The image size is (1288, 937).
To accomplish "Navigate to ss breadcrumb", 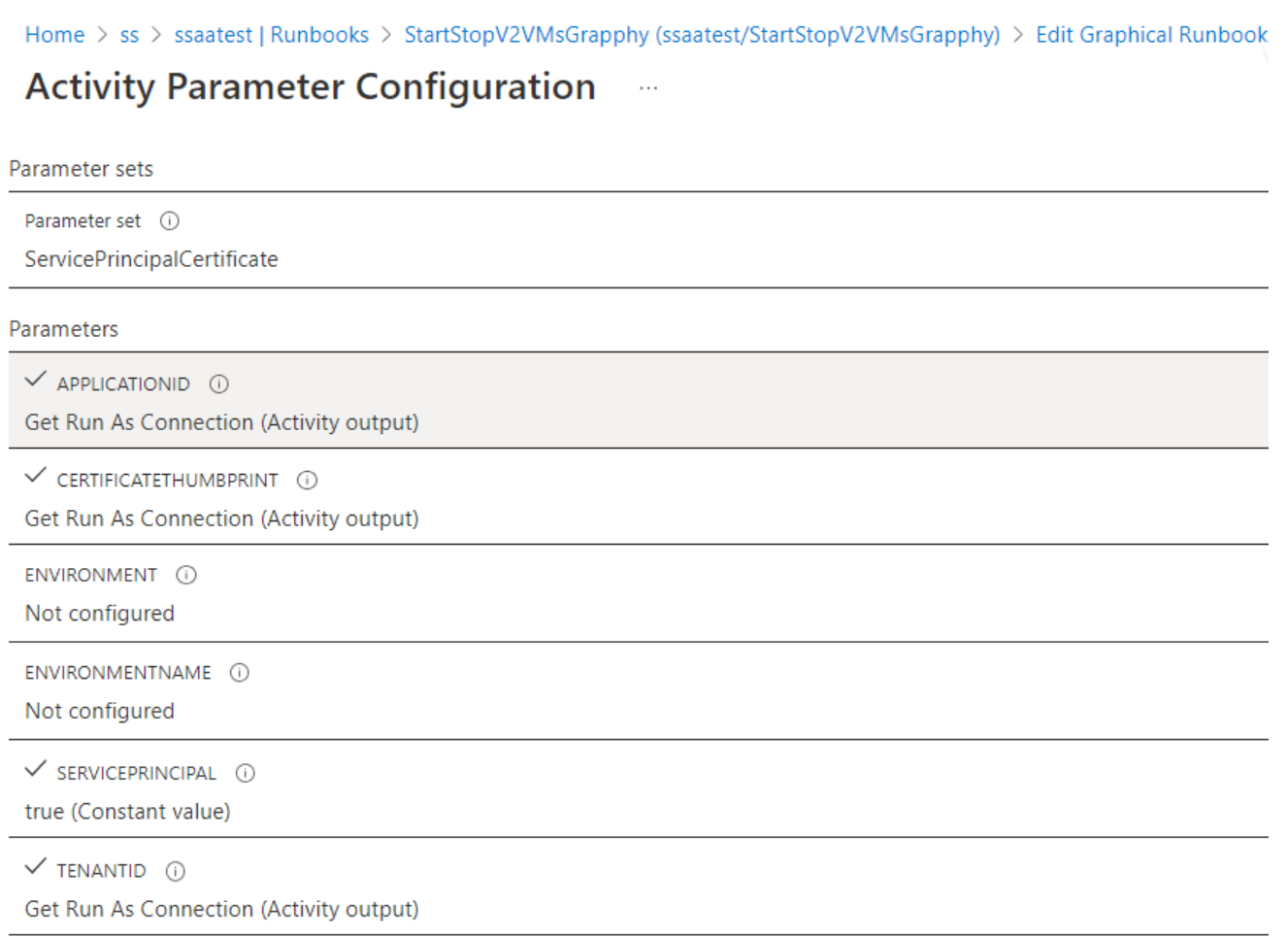I will [x=129, y=35].
